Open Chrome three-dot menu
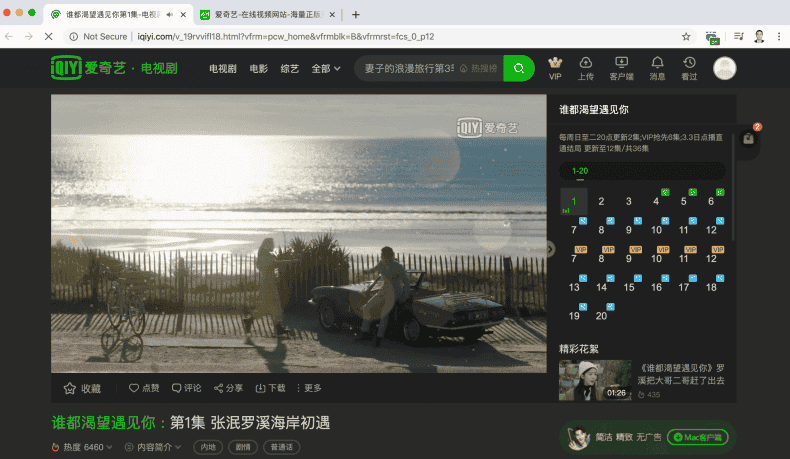 click(779, 36)
